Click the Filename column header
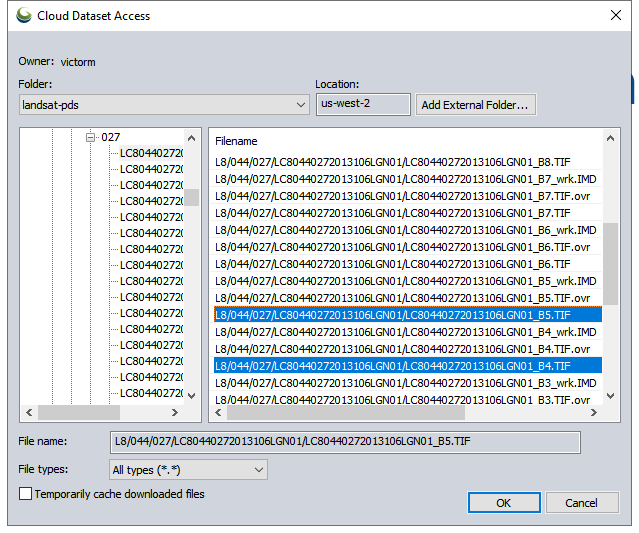This screenshot has width=639, height=533. [236, 142]
